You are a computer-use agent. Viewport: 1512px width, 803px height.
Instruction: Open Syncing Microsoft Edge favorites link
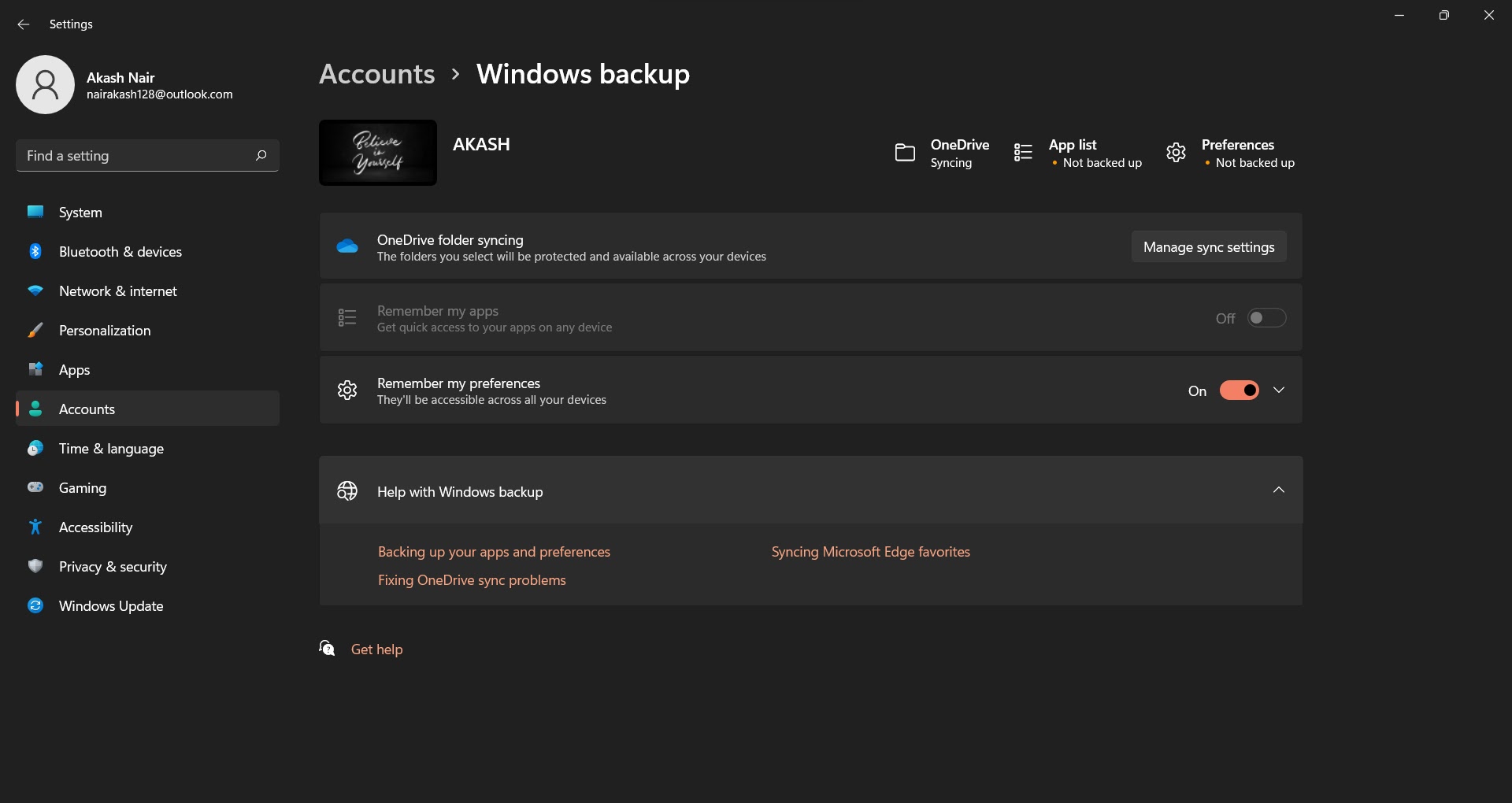point(871,552)
